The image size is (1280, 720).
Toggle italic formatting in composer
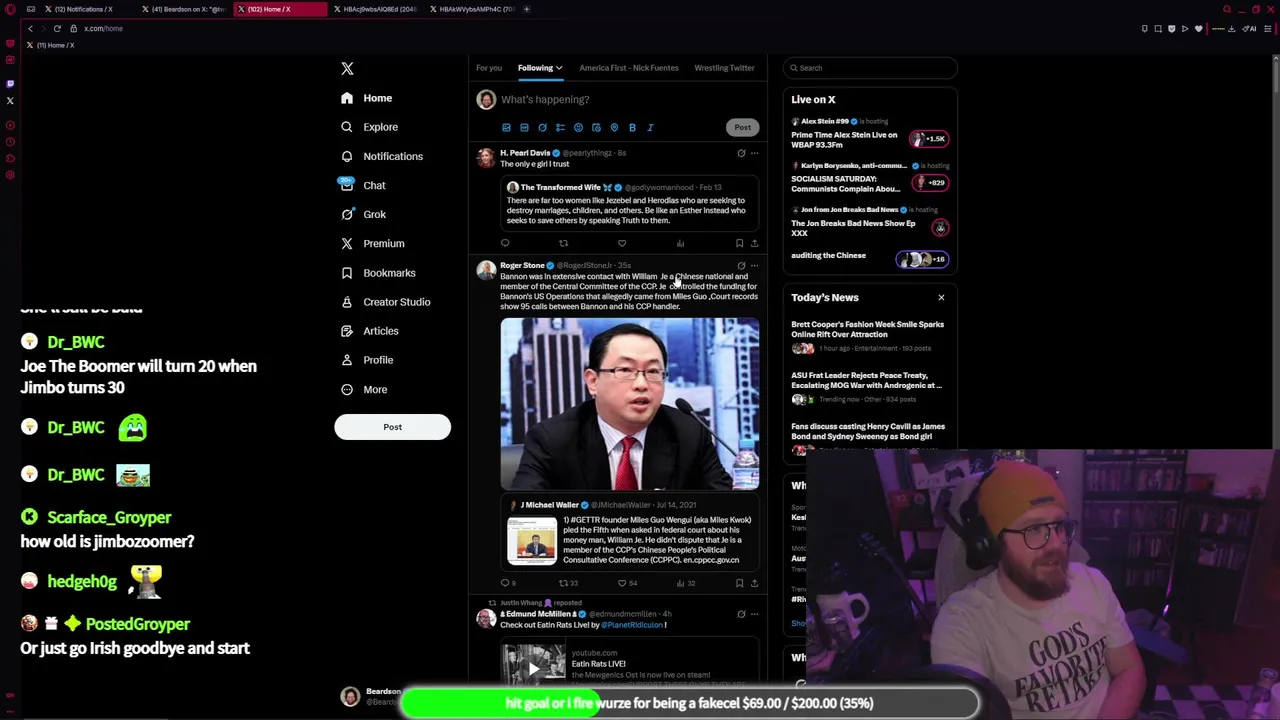650,128
